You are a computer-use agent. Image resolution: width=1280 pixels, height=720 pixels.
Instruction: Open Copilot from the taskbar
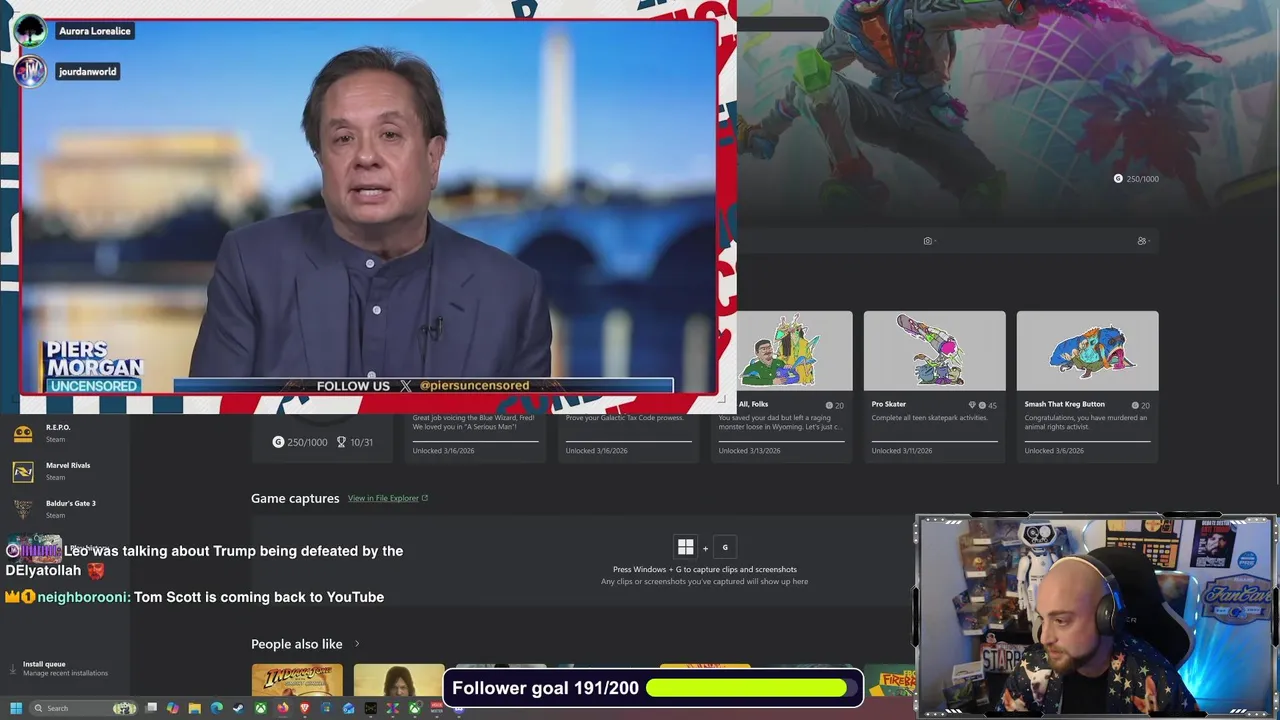[173, 708]
